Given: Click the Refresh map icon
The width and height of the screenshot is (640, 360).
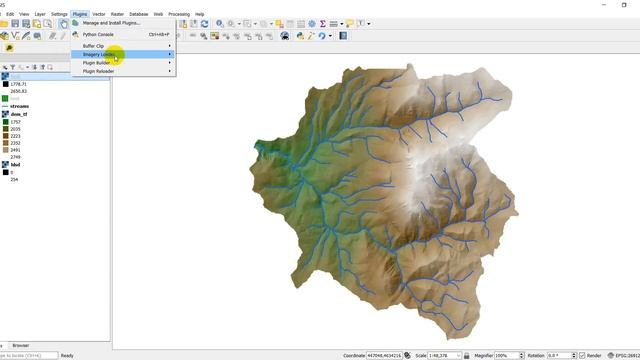Looking at the screenshot, I should pos(204,24).
